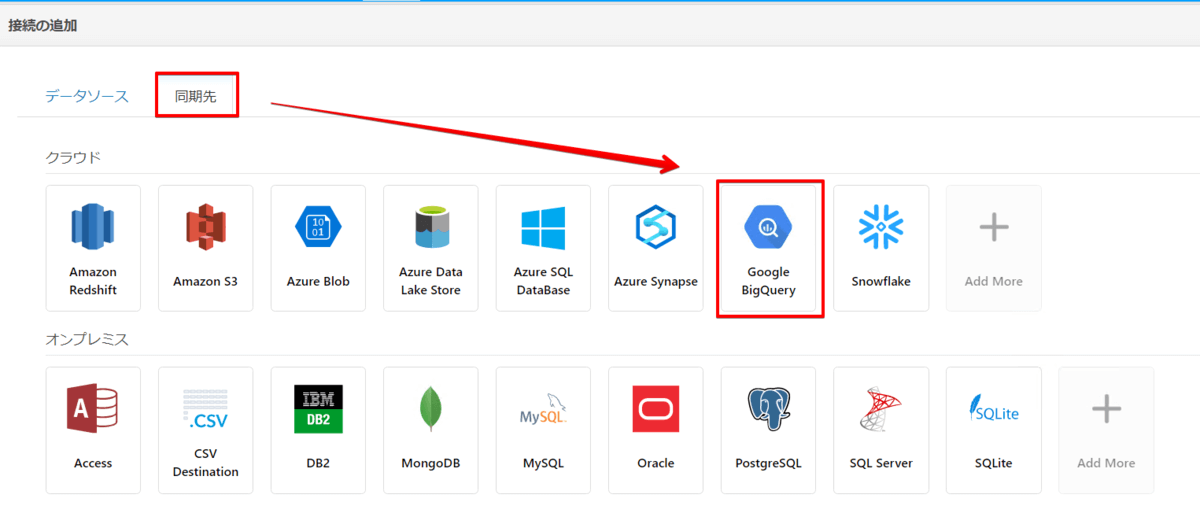Select Azure SQL DataBase connector
This screenshot has width=1200, height=524.
(543, 248)
